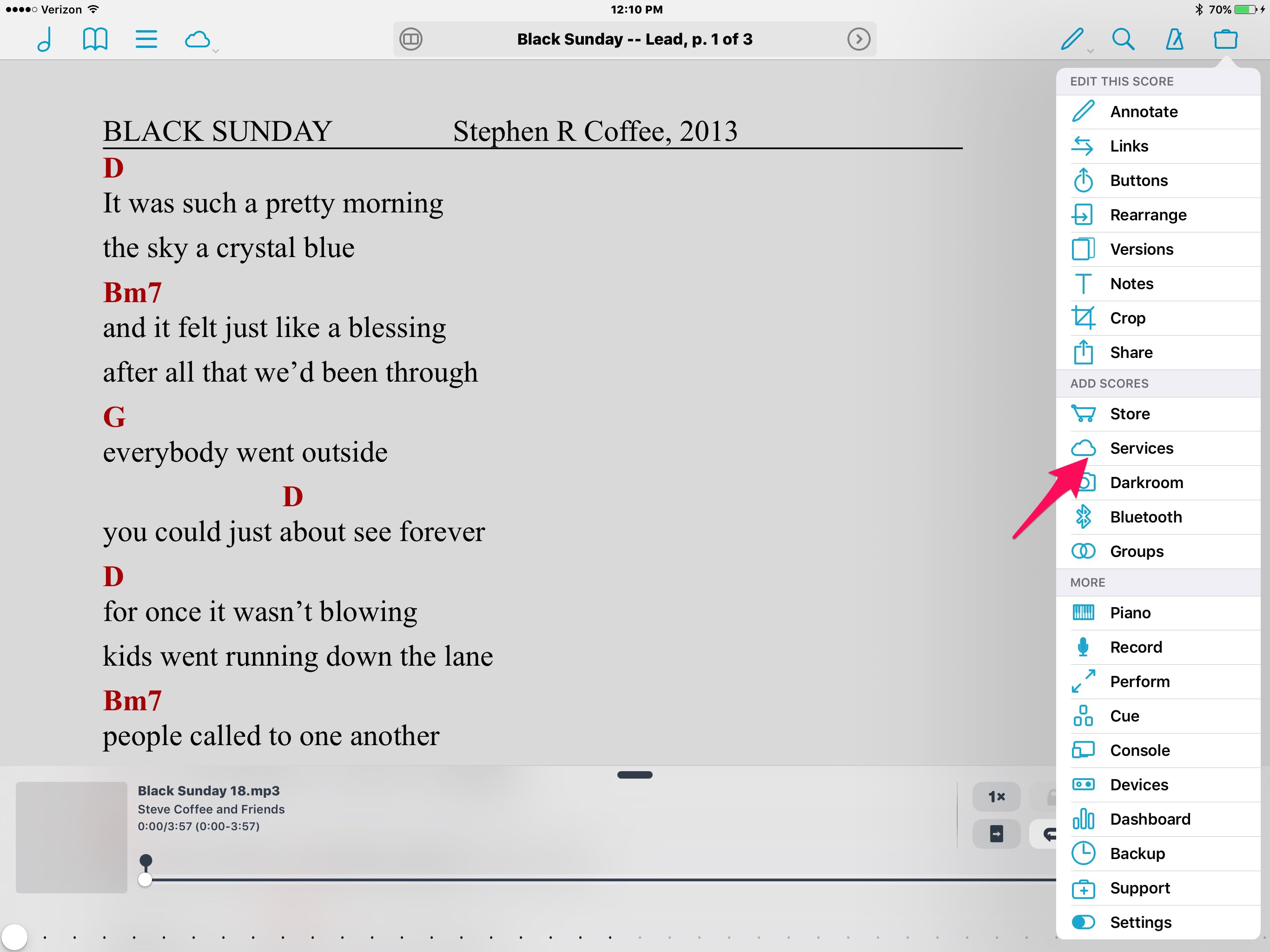Image resolution: width=1270 pixels, height=952 pixels.
Task: Click the Black Sunday title bar text
Action: pyautogui.click(x=635, y=39)
